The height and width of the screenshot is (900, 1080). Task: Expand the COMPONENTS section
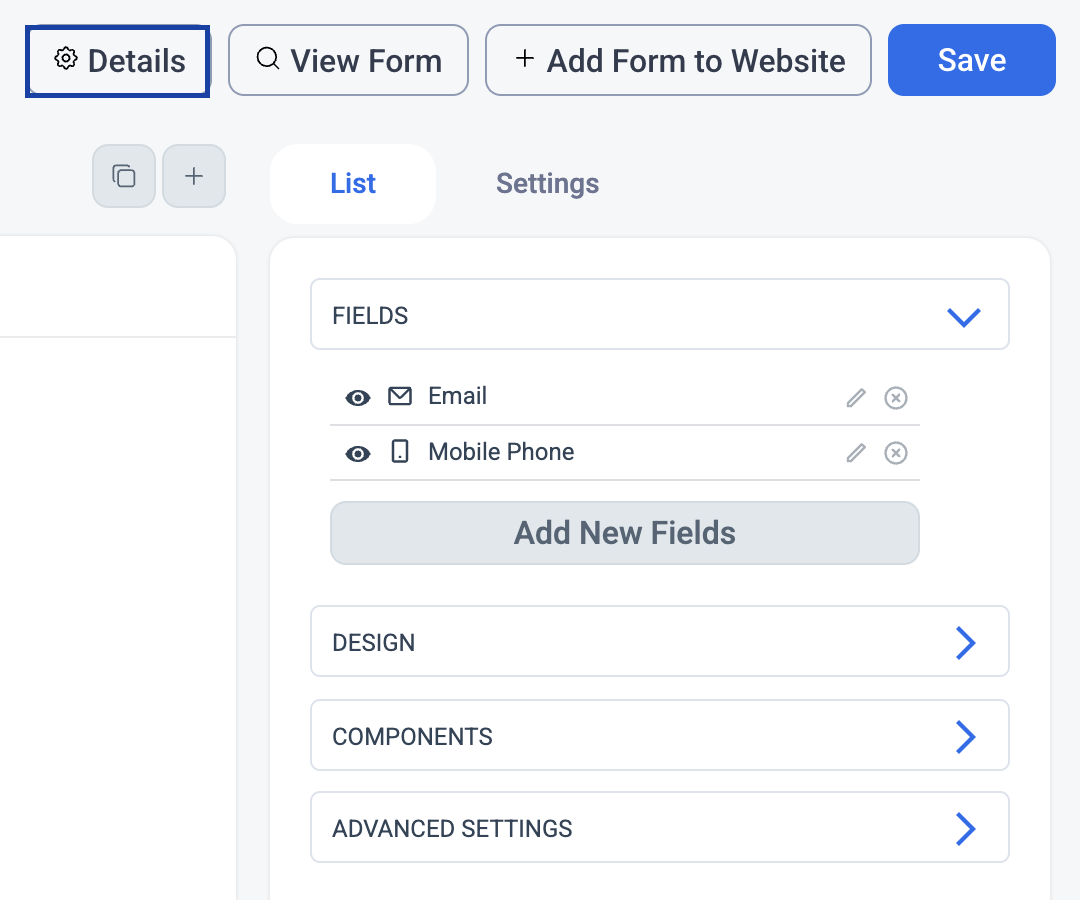(x=660, y=735)
